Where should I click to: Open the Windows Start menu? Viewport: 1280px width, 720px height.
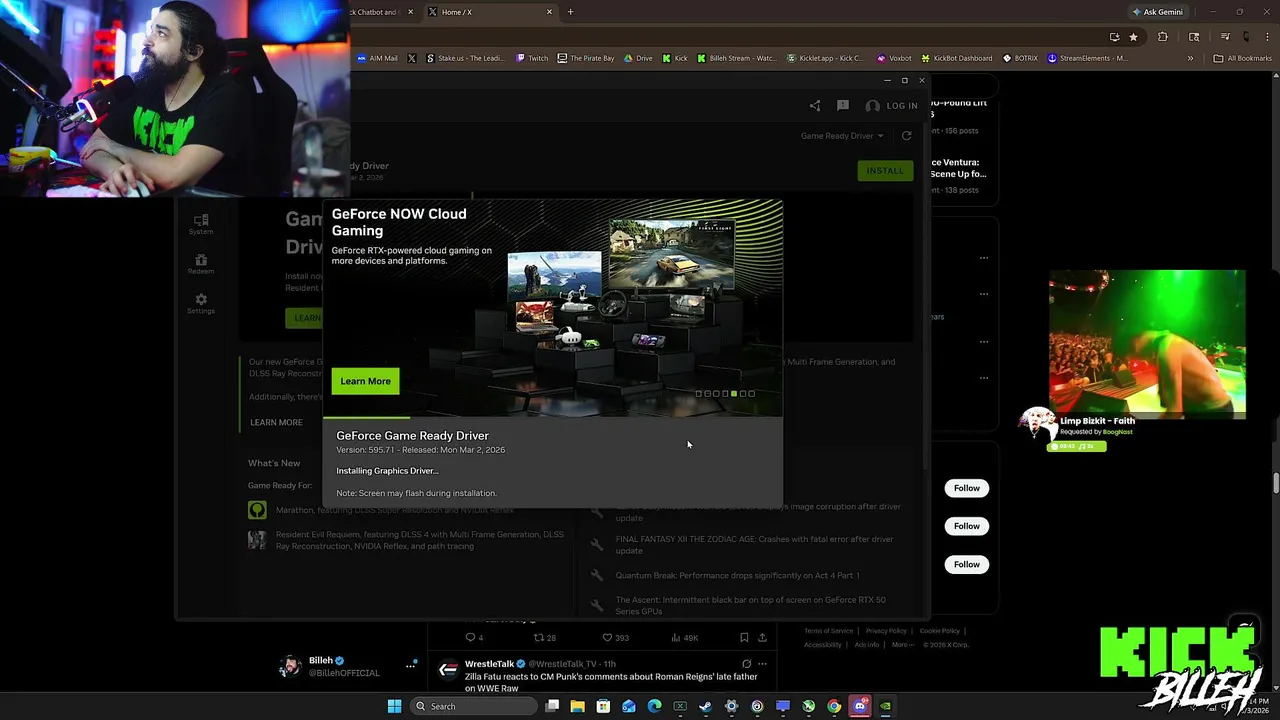point(394,707)
